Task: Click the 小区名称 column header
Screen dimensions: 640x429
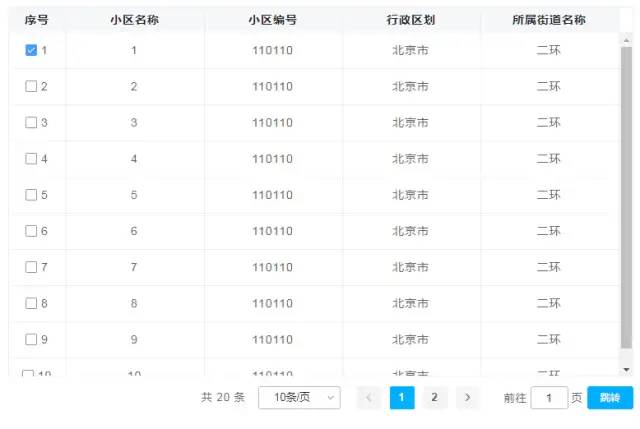Action: pos(134,19)
